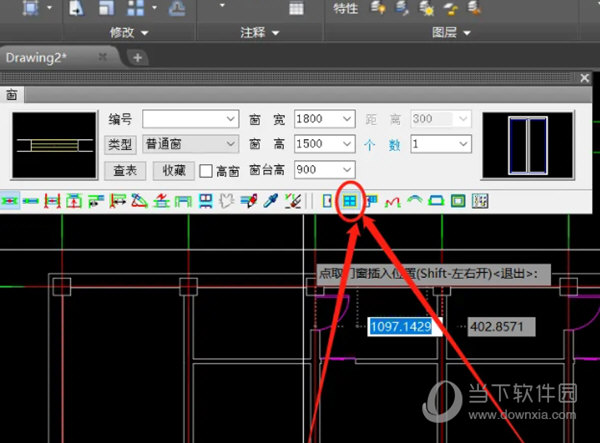Expand the 窗宽 1800 dropdown

coord(347,119)
